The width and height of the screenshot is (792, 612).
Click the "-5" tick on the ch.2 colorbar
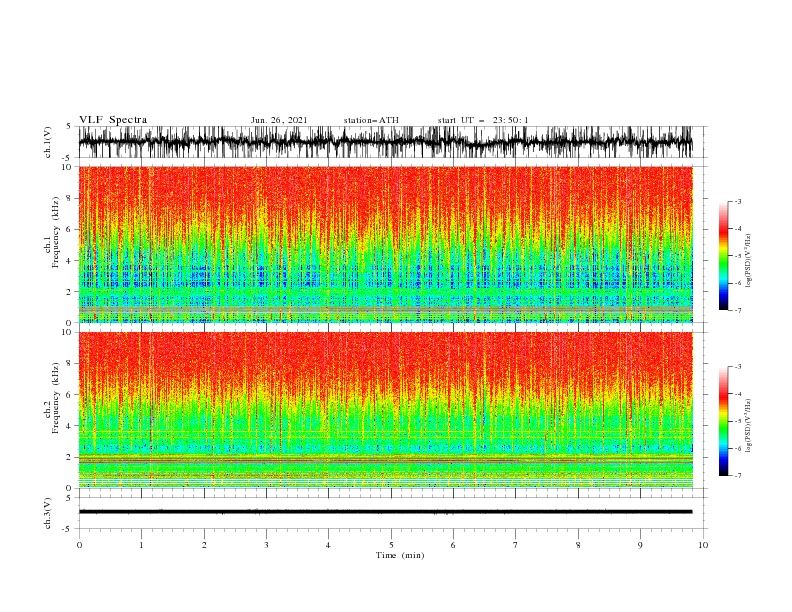tap(738, 421)
